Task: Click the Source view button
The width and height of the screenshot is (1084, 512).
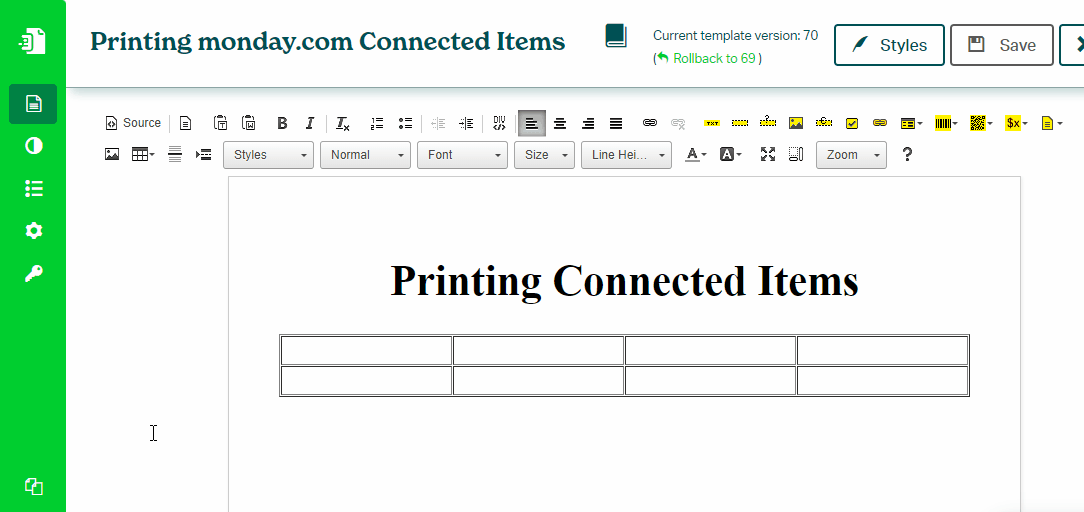Action: click(133, 124)
